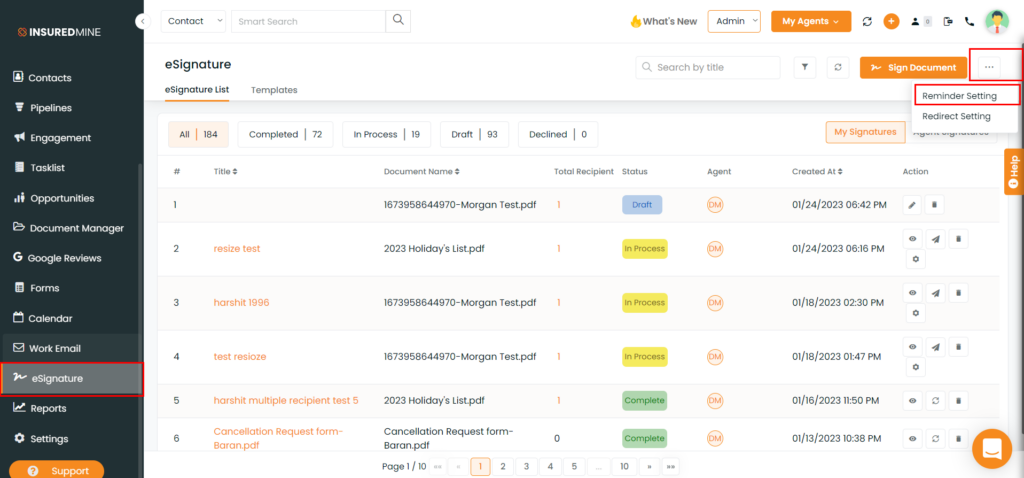Viewport: 1024px width, 478px height.
Task: Delete the 'resize test' row
Action: (x=959, y=239)
